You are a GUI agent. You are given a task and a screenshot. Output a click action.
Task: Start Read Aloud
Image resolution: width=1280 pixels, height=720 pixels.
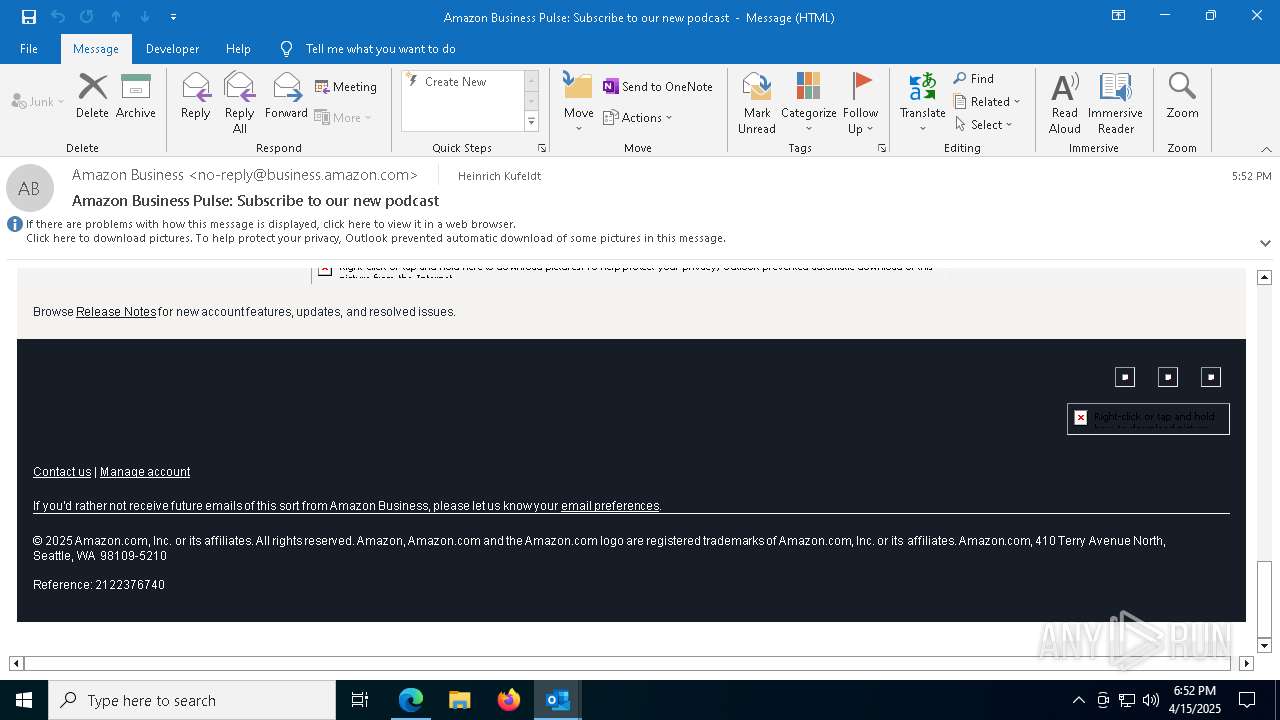tap(1065, 103)
